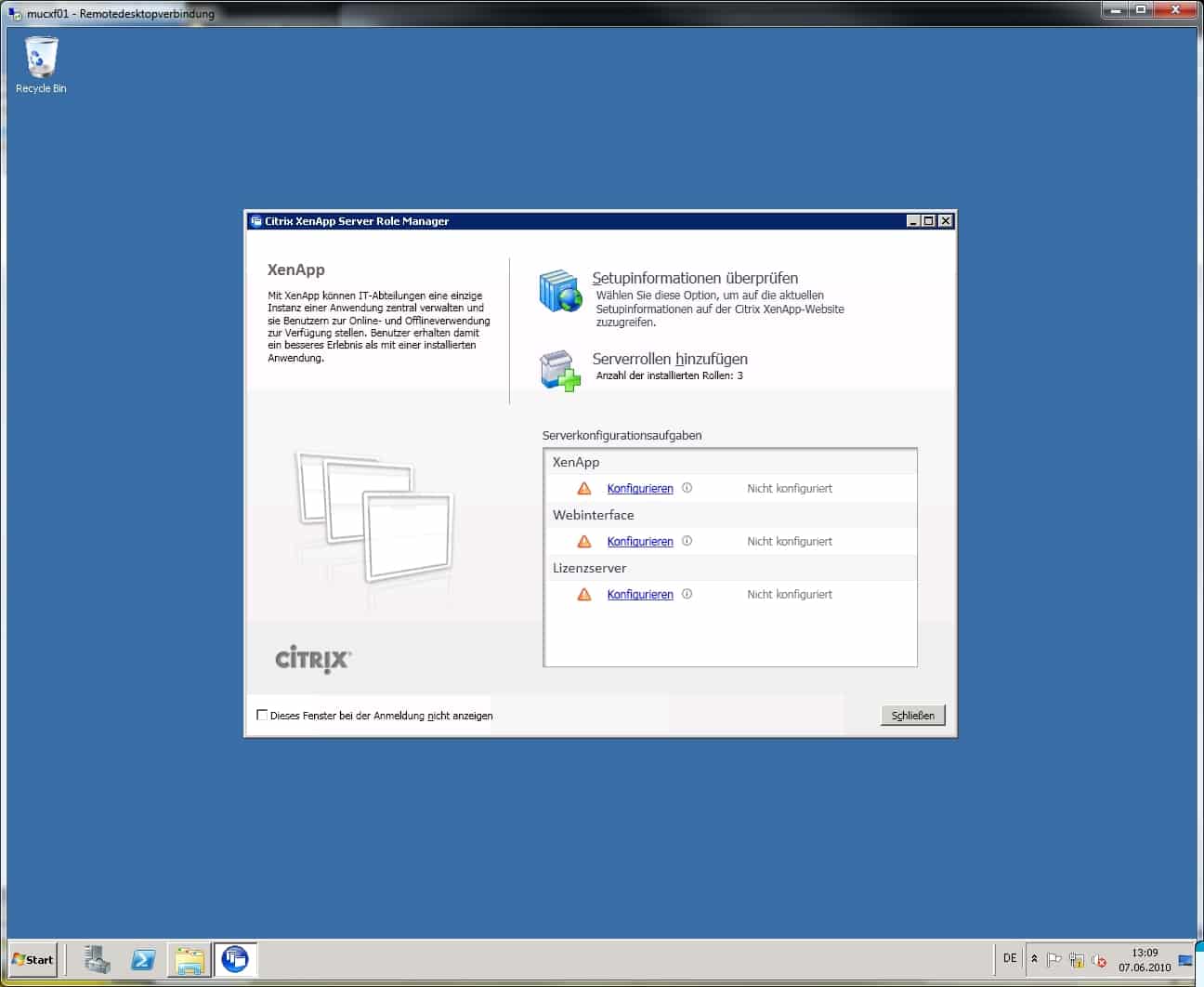Screen dimensions: 1204x987
Task: Click the Serverkonfigurationsaufgaben label
Action: click(622, 435)
